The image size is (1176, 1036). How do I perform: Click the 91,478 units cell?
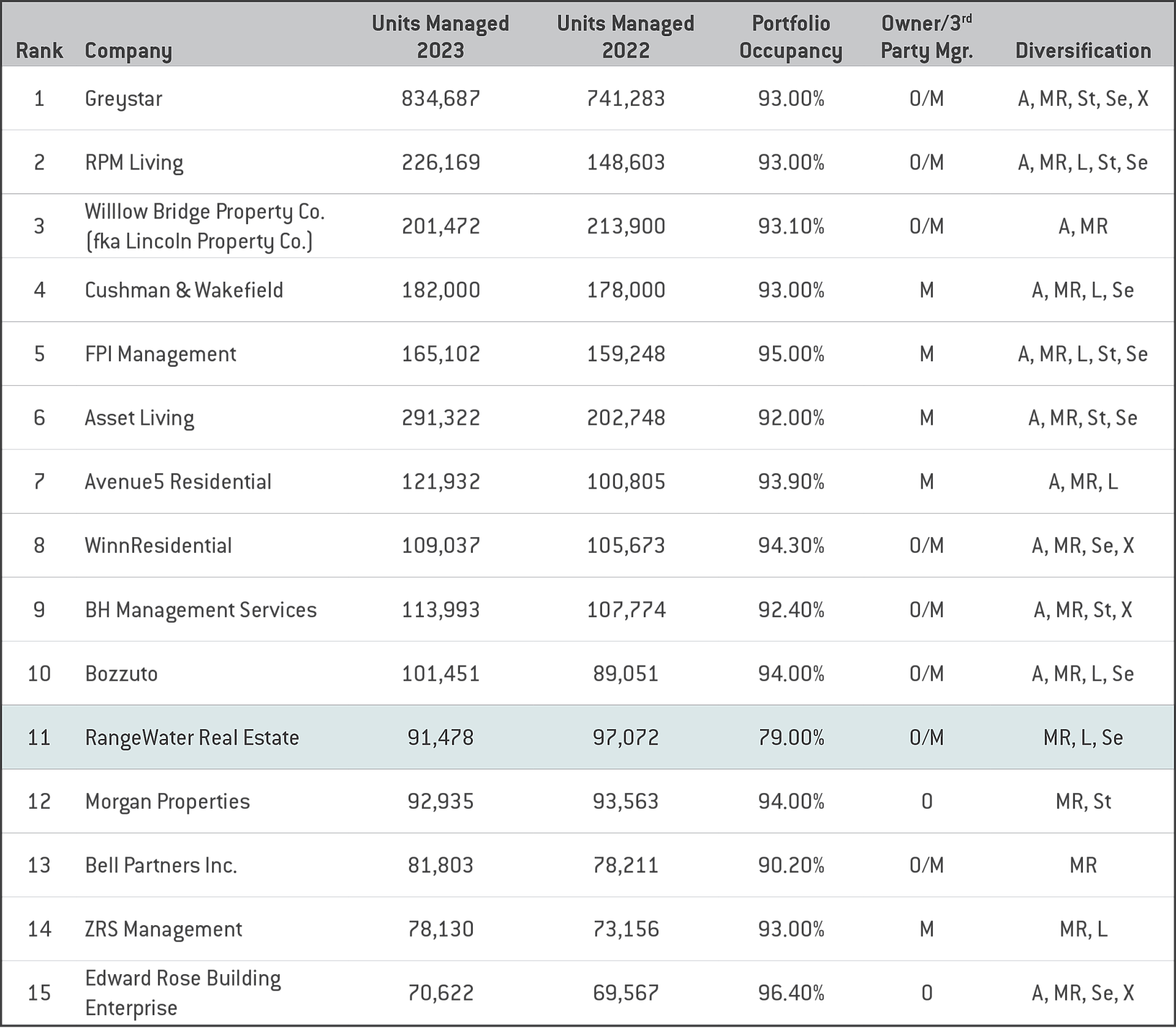pos(440,737)
